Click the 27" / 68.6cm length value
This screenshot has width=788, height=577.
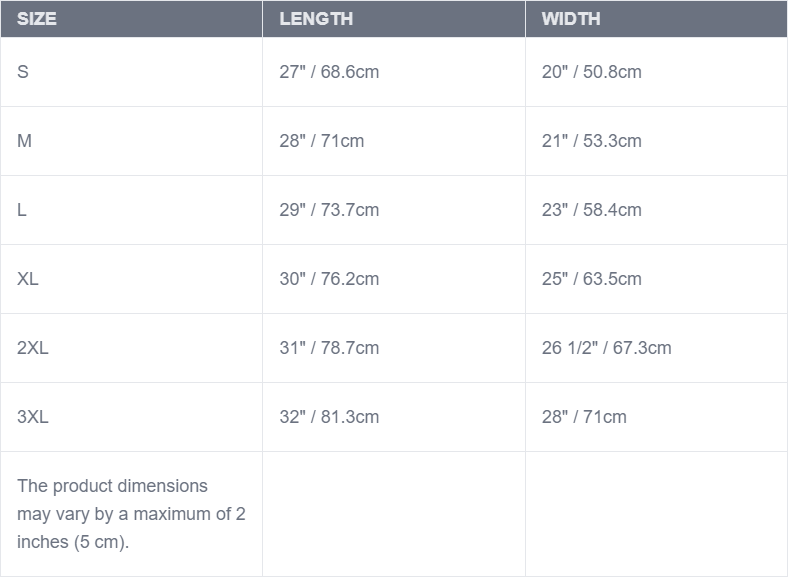[x=329, y=72]
